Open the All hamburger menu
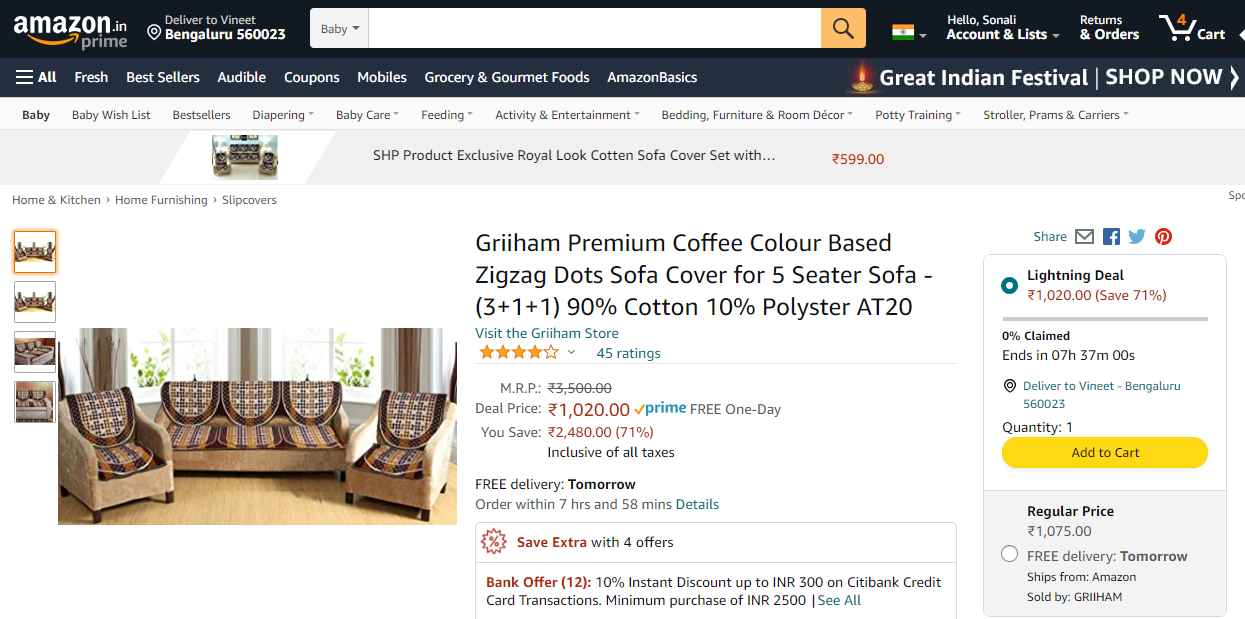This screenshot has height=619, width=1245. point(36,77)
